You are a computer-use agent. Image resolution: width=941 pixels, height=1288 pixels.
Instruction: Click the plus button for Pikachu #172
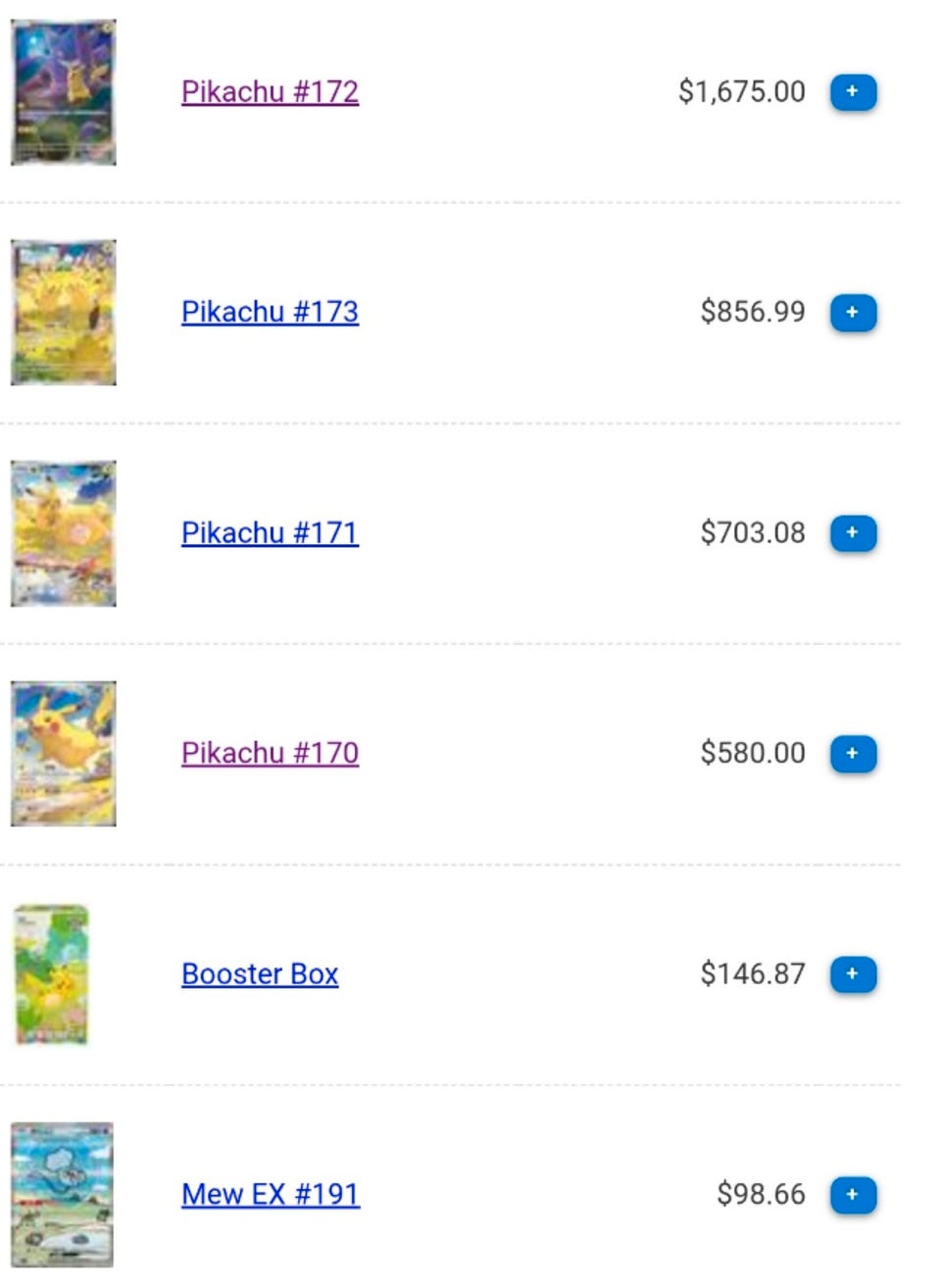pos(853,92)
